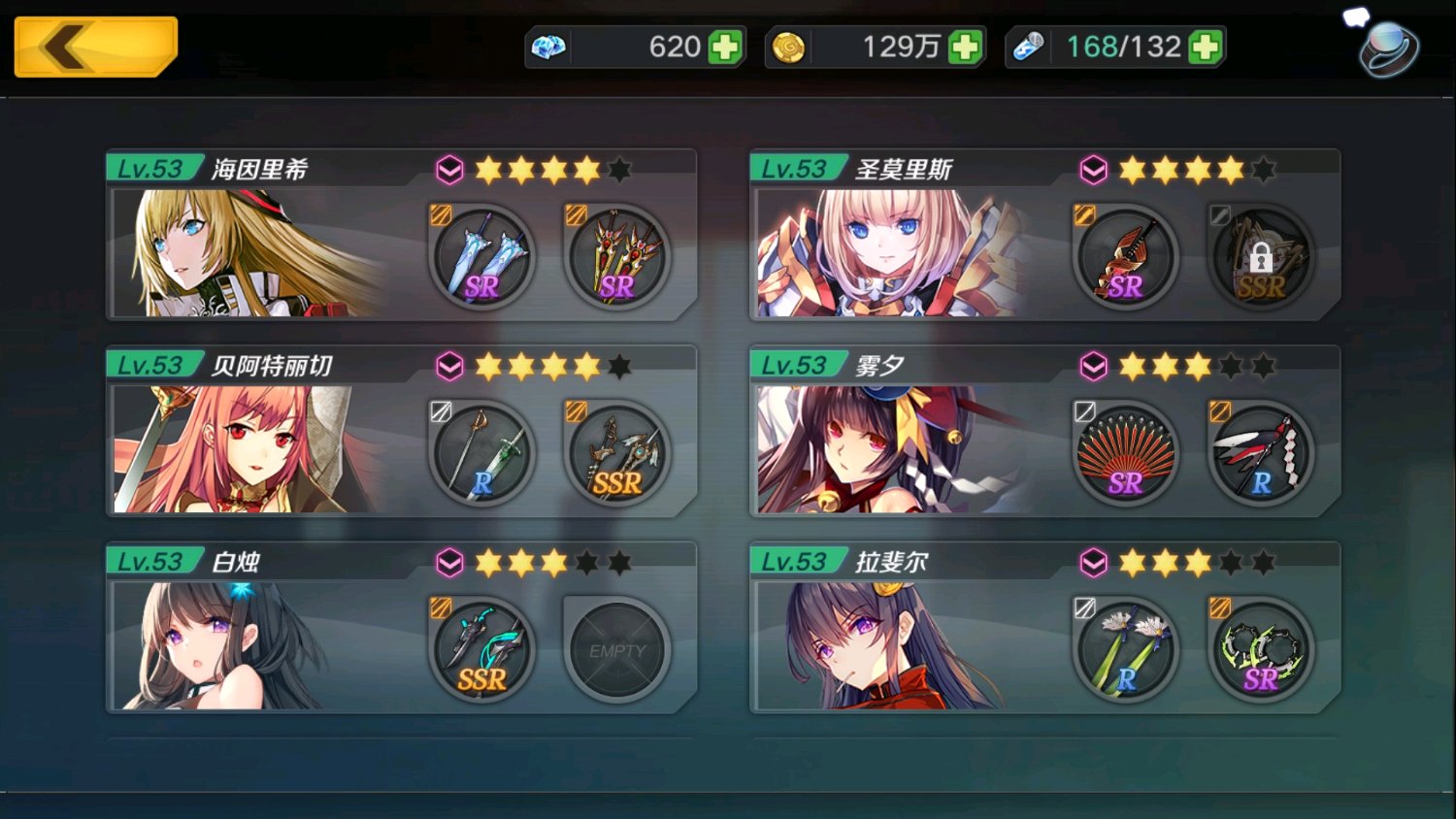Select 海因里希's red-gold SR weapon slot
The height and width of the screenshot is (819, 1456).
point(617,258)
